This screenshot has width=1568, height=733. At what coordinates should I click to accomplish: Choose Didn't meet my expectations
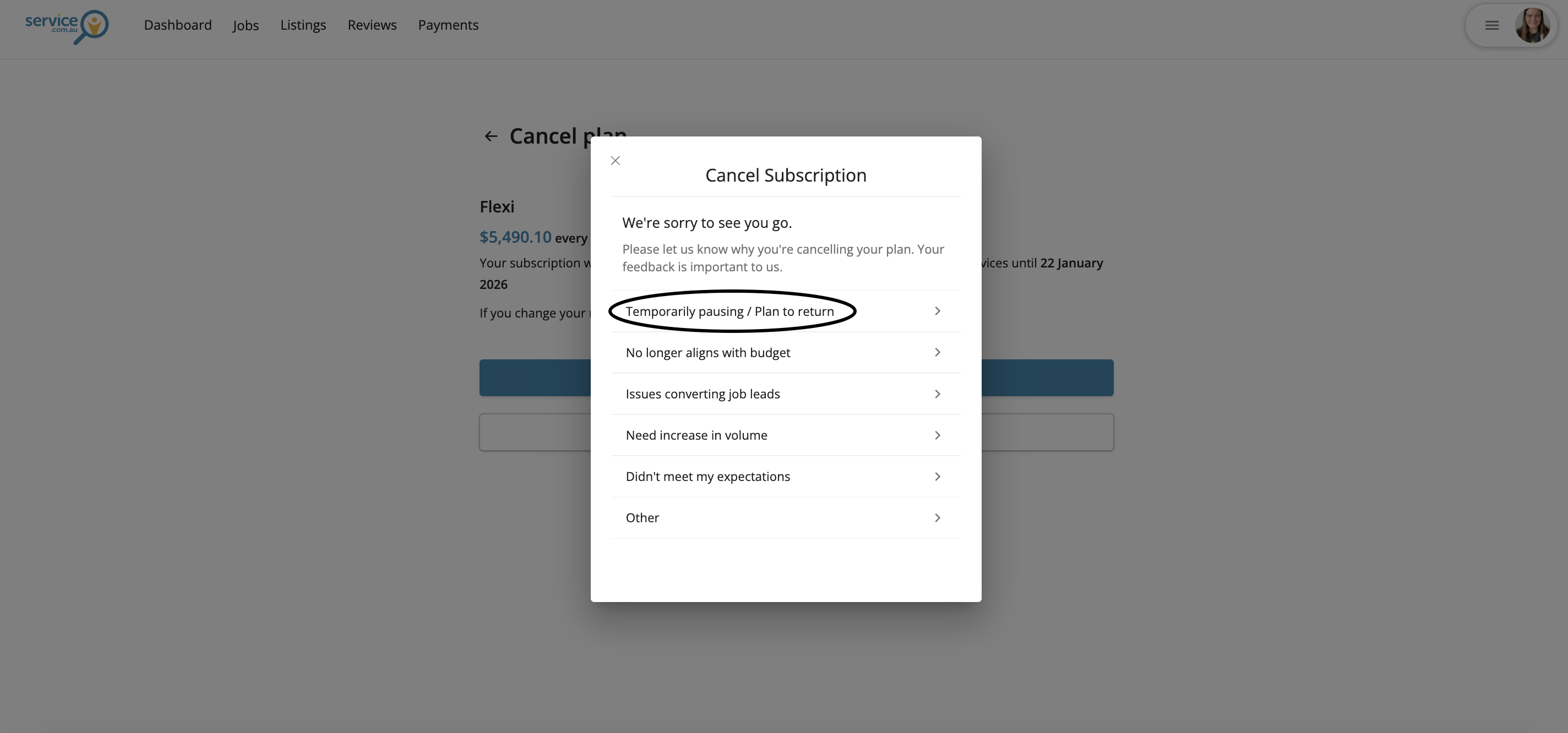click(707, 477)
